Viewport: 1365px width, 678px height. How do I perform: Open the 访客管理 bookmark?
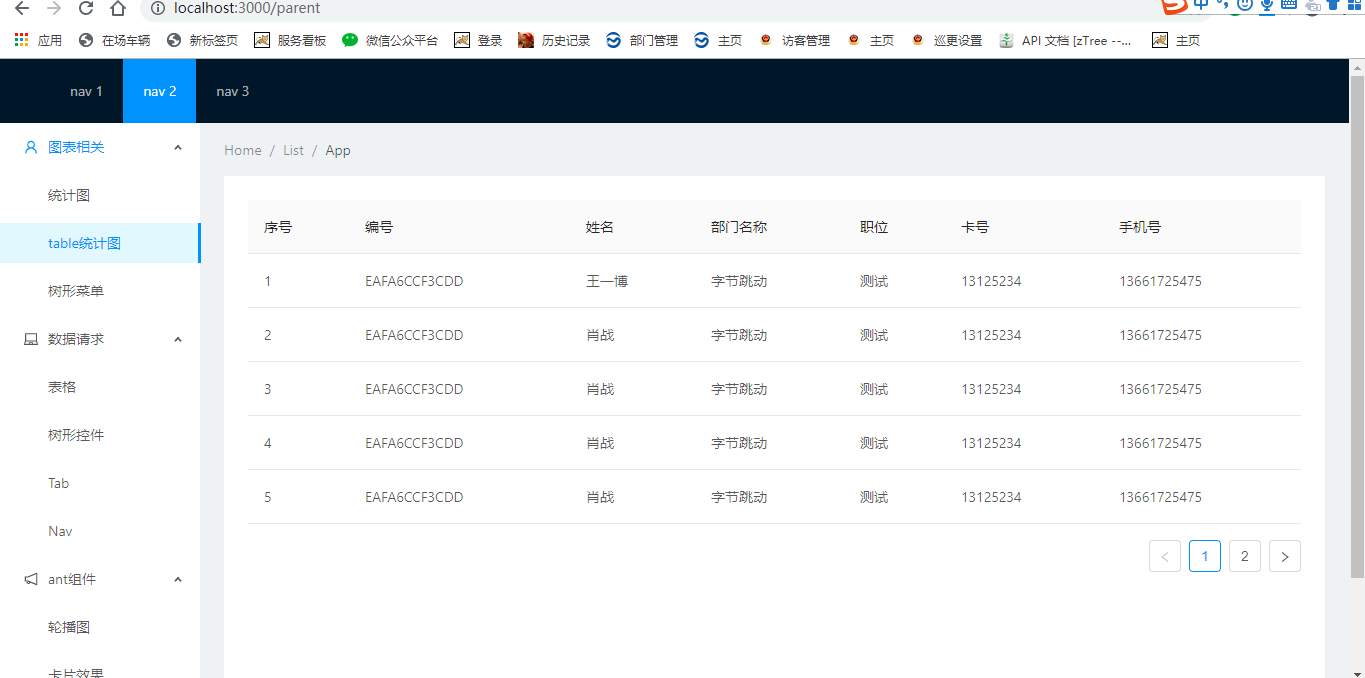pos(794,41)
